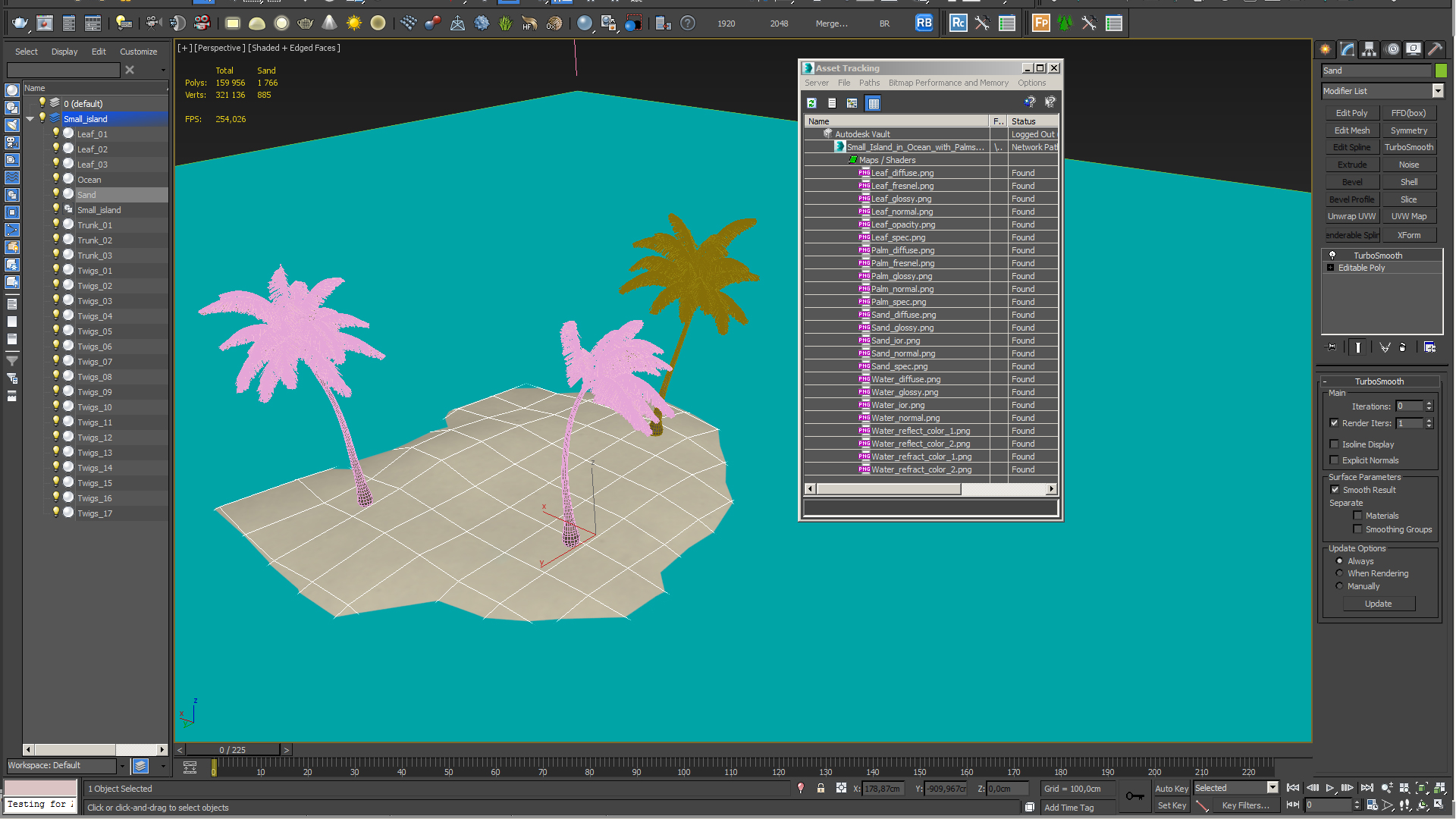This screenshot has height=819, width=1456.
Task: Click Pin Stack icon below modifier stack
Action: tap(1332, 347)
